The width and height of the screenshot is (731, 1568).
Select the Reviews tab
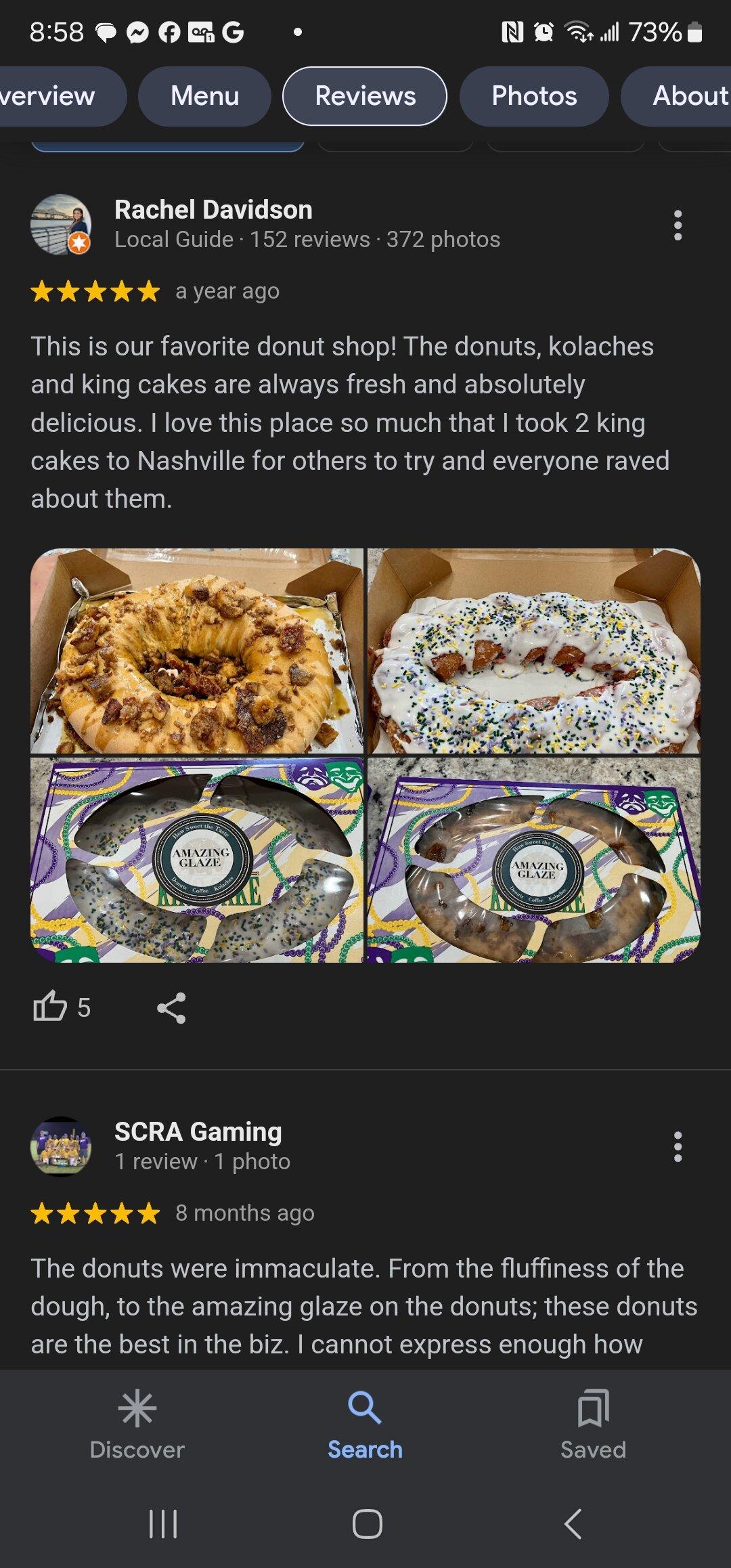tap(365, 96)
